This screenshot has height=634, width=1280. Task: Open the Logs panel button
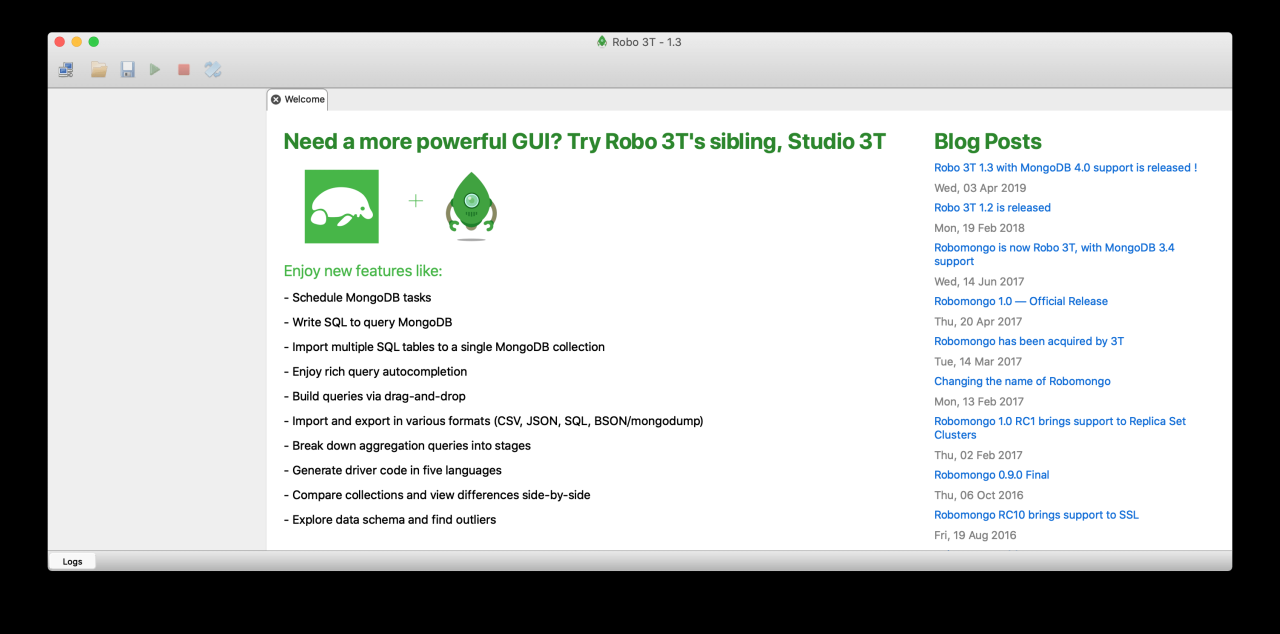(x=72, y=562)
